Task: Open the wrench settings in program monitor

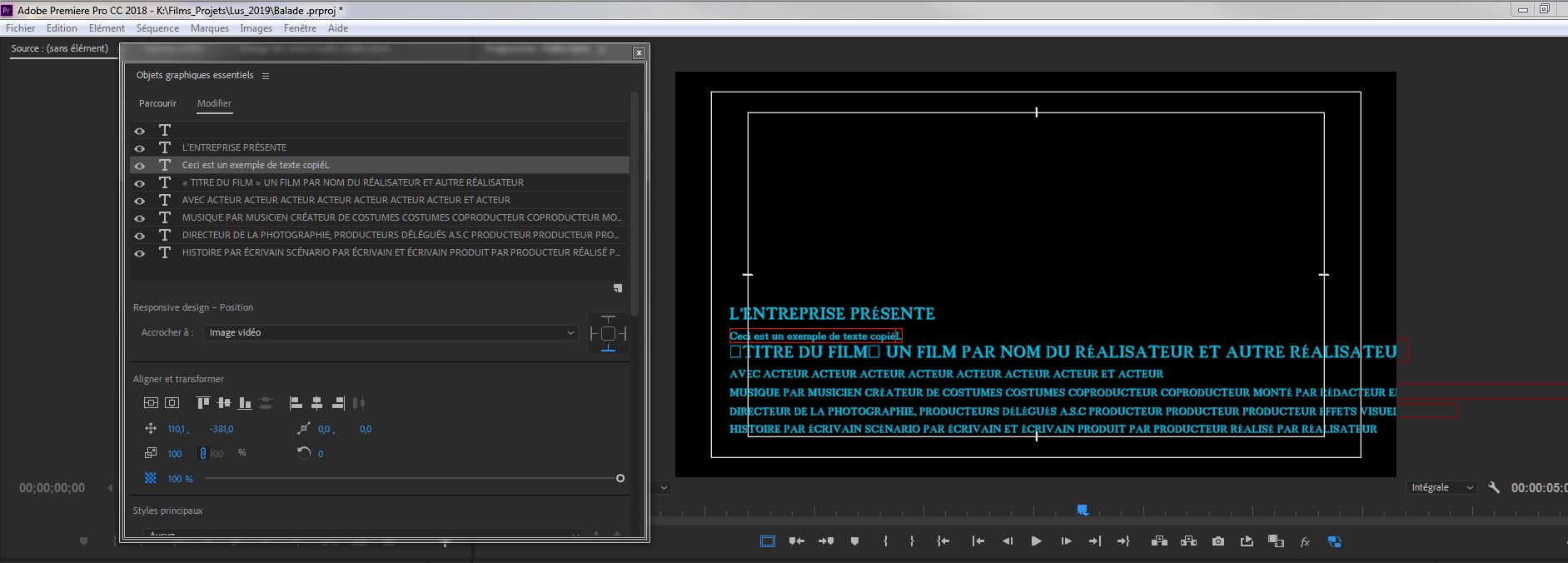Action: (1494, 488)
